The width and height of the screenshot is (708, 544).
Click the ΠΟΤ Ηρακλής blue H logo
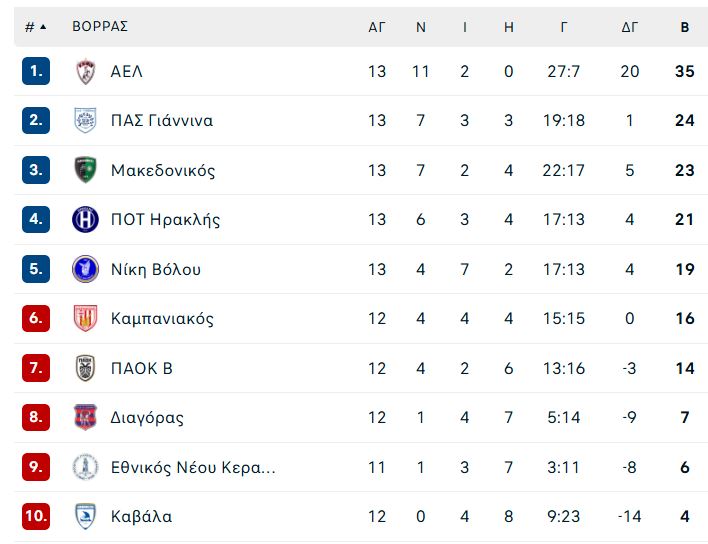[x=85, y=219]
